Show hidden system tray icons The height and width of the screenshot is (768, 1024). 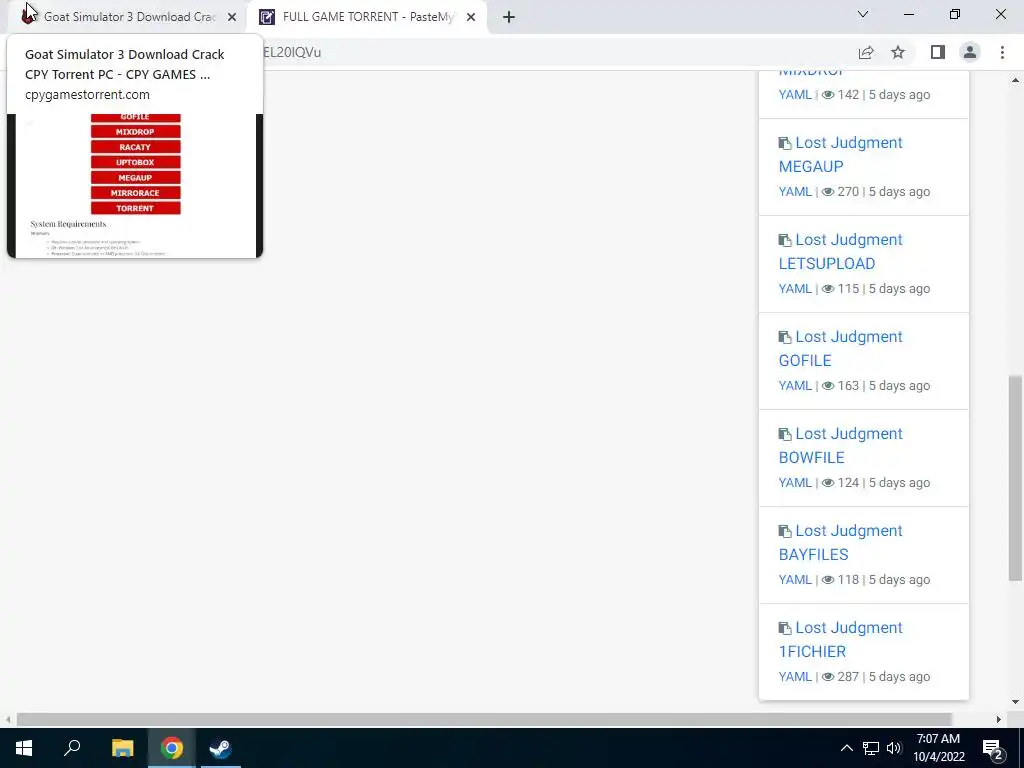coord(846,748)
